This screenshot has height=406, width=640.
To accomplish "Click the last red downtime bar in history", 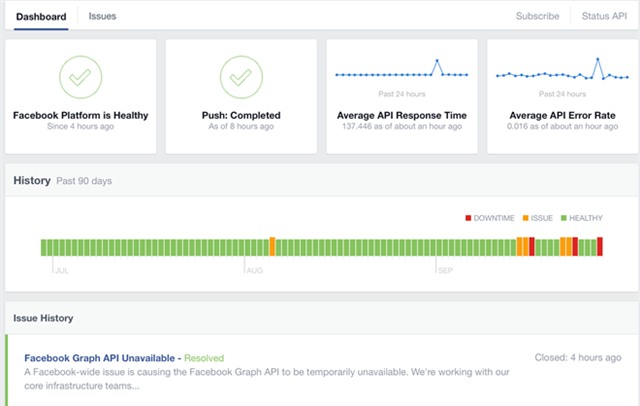I will tap(600, 247).
